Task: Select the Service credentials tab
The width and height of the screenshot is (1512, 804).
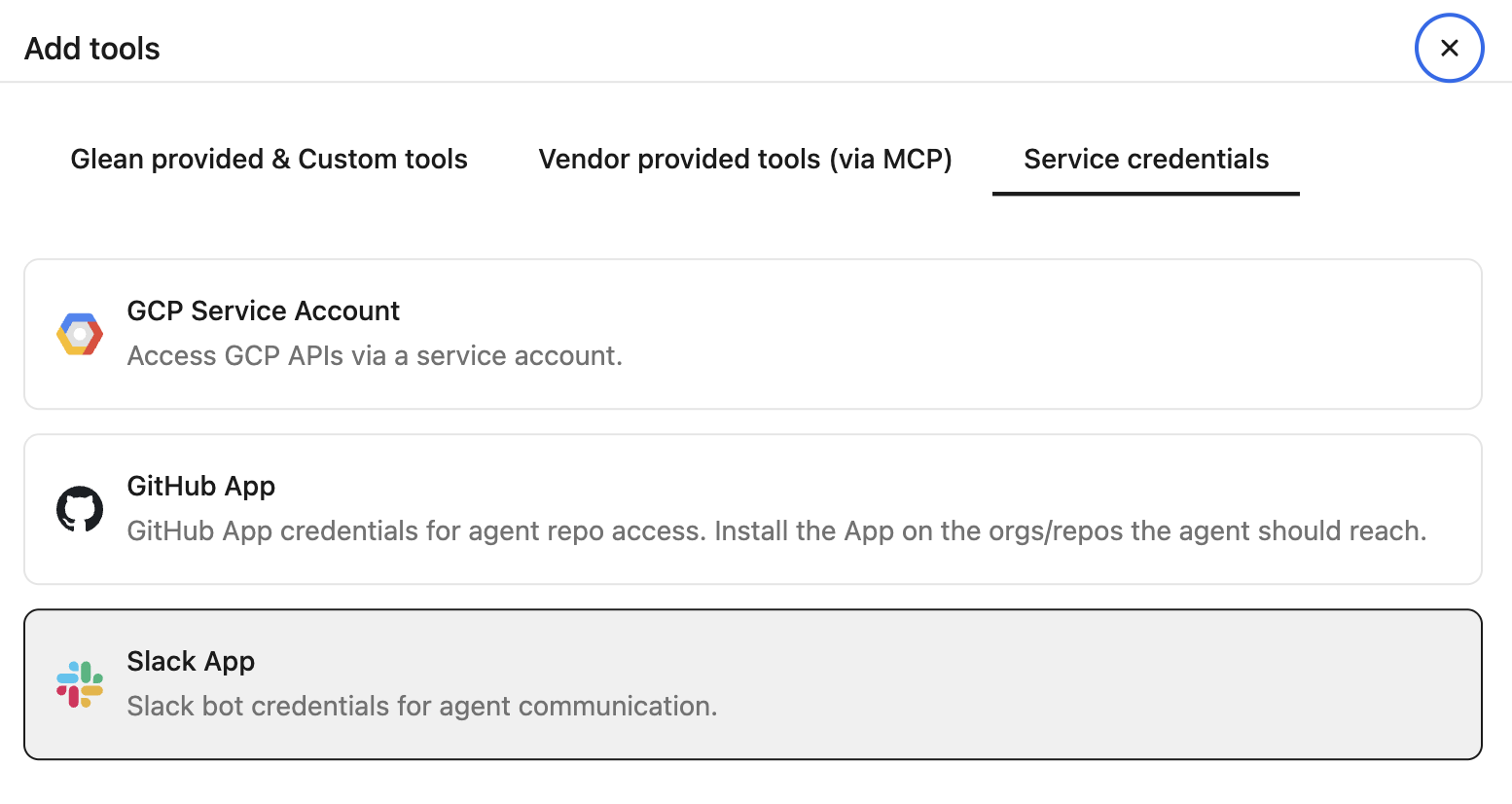Action: [x=1146, y=159]
